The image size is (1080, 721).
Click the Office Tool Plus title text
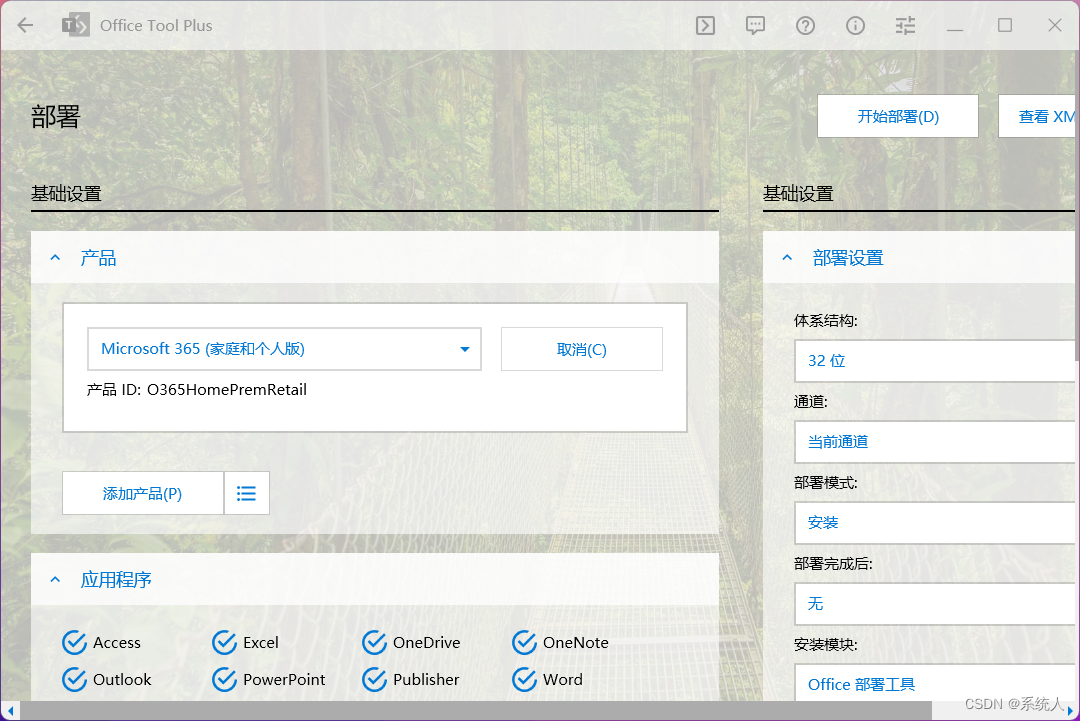tap(156, 25)
